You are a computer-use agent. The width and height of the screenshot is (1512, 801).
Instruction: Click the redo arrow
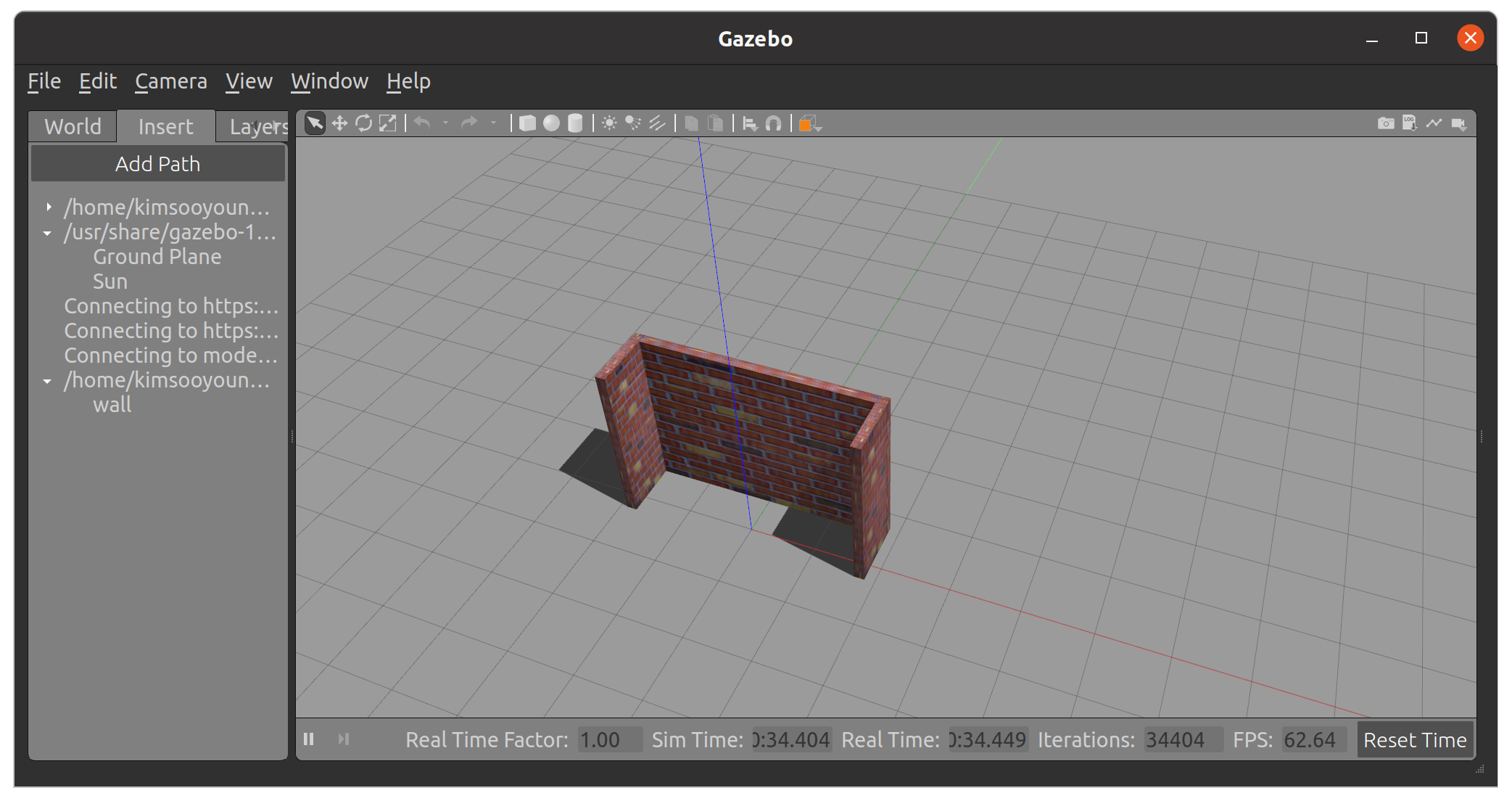click(x=470, y=123)
